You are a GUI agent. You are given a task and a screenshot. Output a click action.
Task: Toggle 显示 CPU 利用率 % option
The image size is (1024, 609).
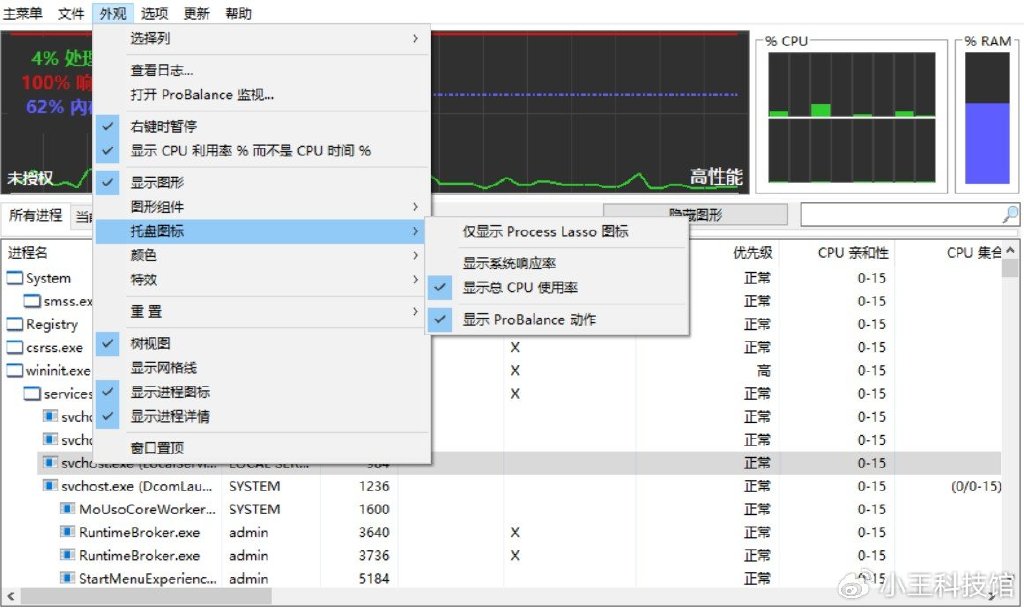coord(262,151)
